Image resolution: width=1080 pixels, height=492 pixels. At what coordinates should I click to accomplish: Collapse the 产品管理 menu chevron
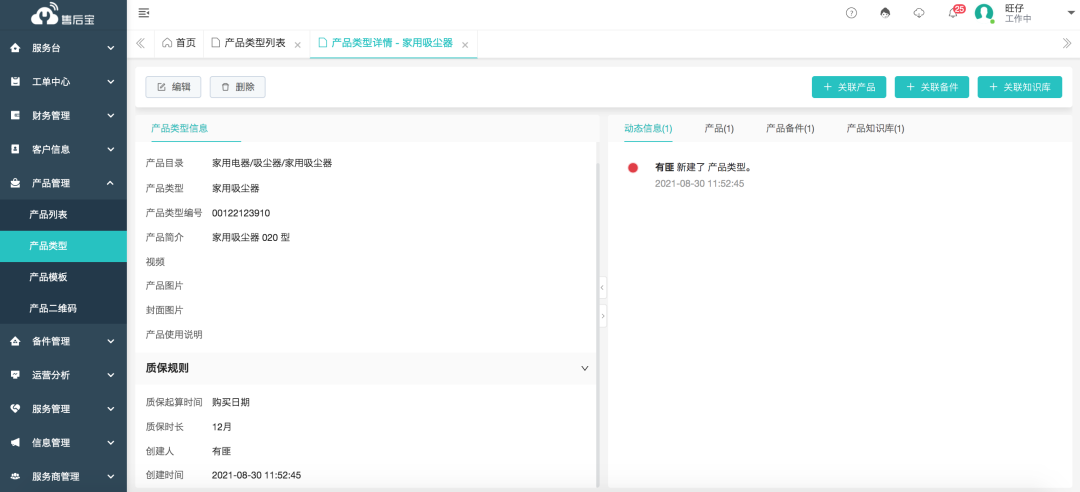click(110, 183)
